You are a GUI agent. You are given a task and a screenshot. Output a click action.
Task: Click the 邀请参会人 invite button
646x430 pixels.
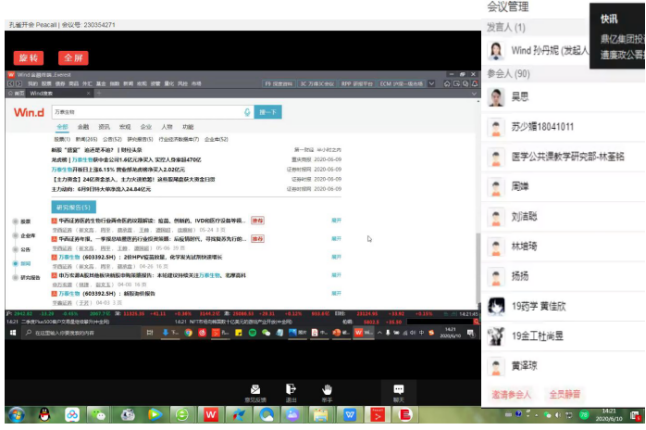(x=511, y=396)
